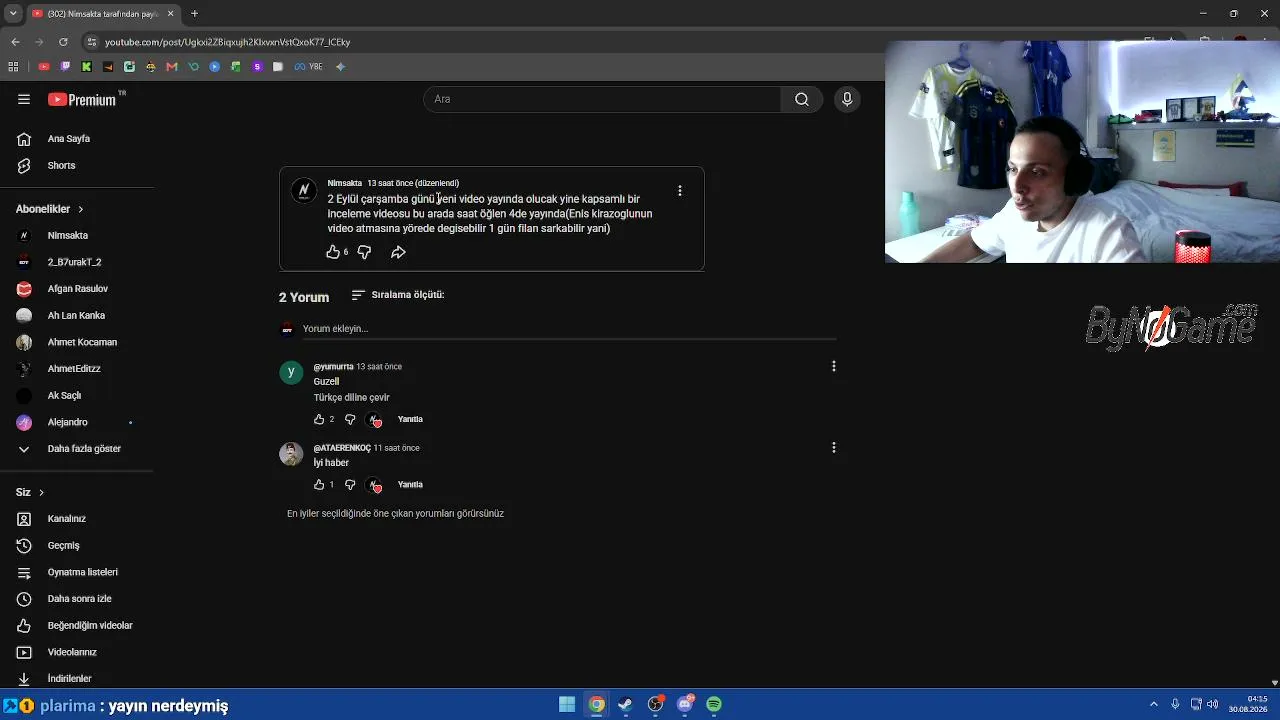Reply to @ATAERENKOÇ with Yanıtla
Image resolution: width=1280 pixels, height=720 pixels.
pyautogui.click(x=410, y=484)
